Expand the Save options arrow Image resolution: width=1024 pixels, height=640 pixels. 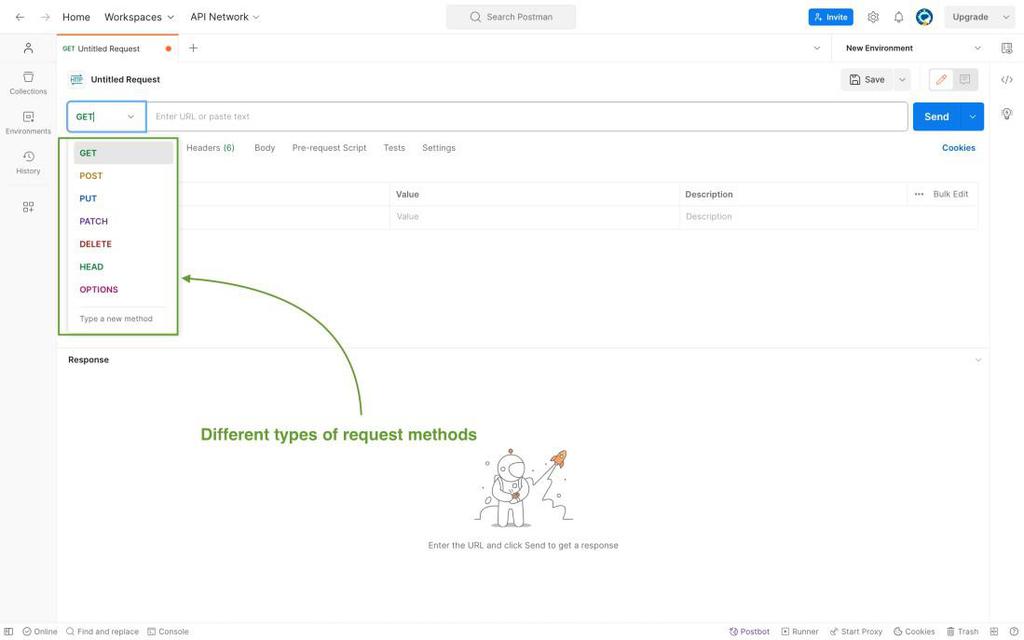coord(902,80)
